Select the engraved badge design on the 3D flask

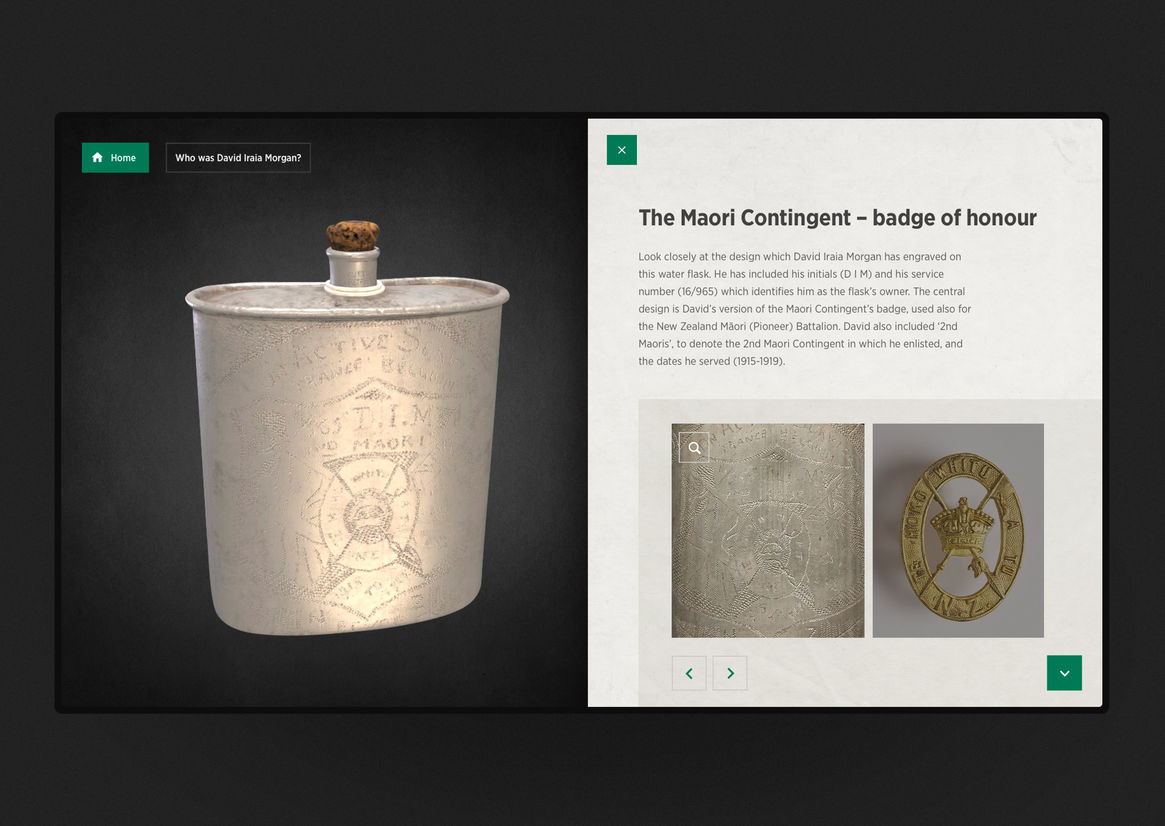point(366,513)
